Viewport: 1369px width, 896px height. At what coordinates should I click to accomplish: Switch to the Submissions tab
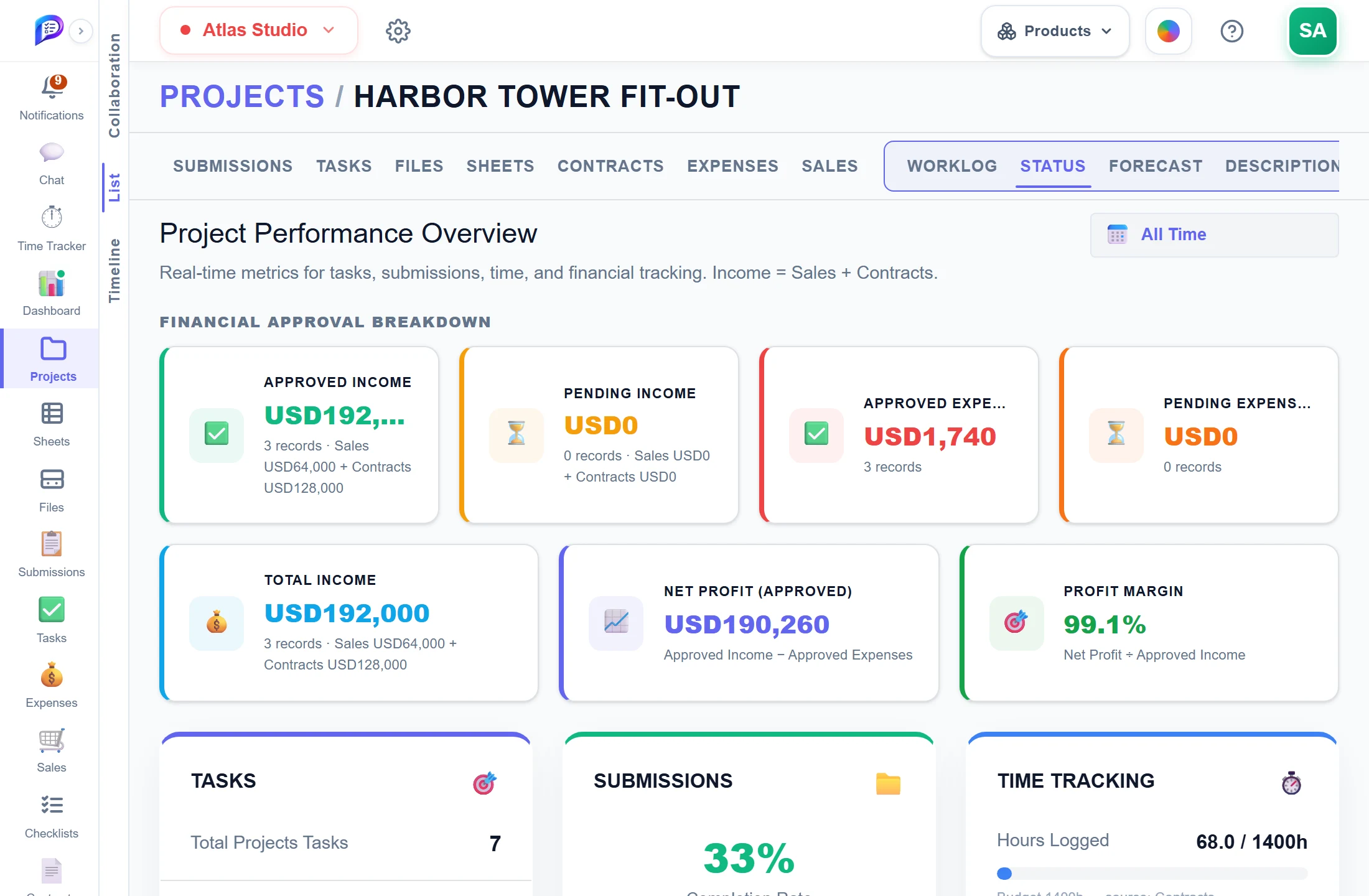point(233,166)
